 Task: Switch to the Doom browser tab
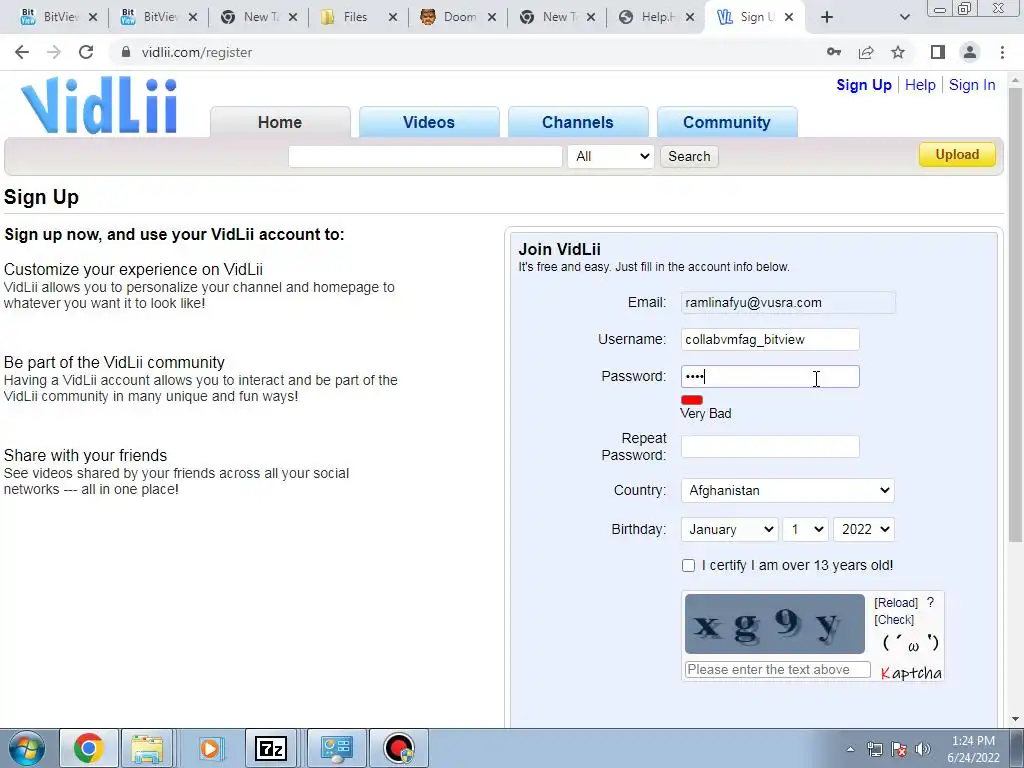457,17
